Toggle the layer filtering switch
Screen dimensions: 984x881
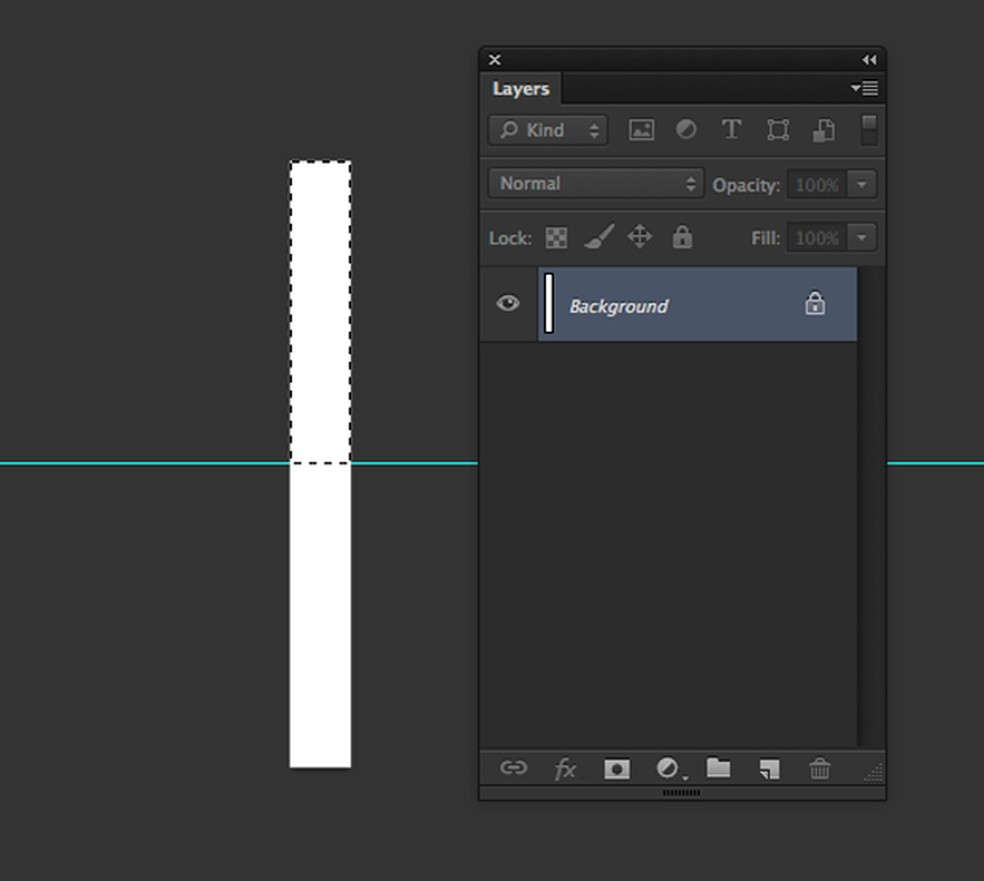pyautogui.click(x=869, y=129)
